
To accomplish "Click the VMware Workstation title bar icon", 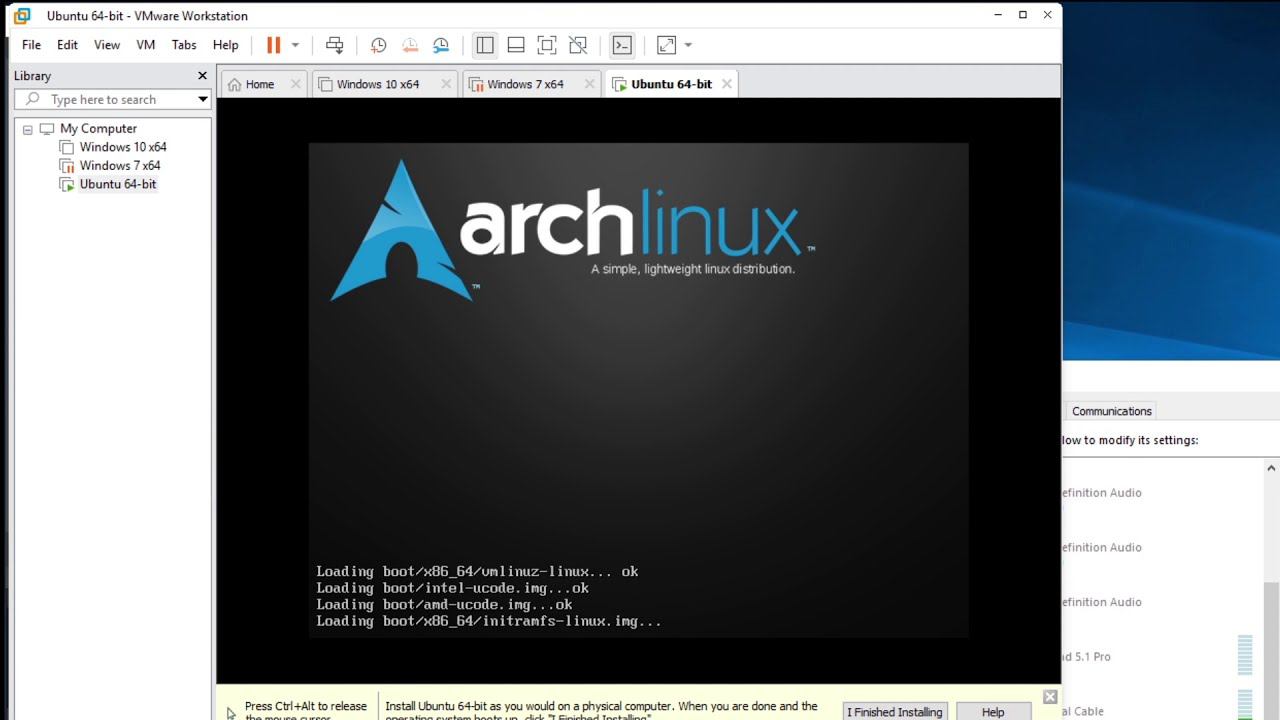I will 22,15.
